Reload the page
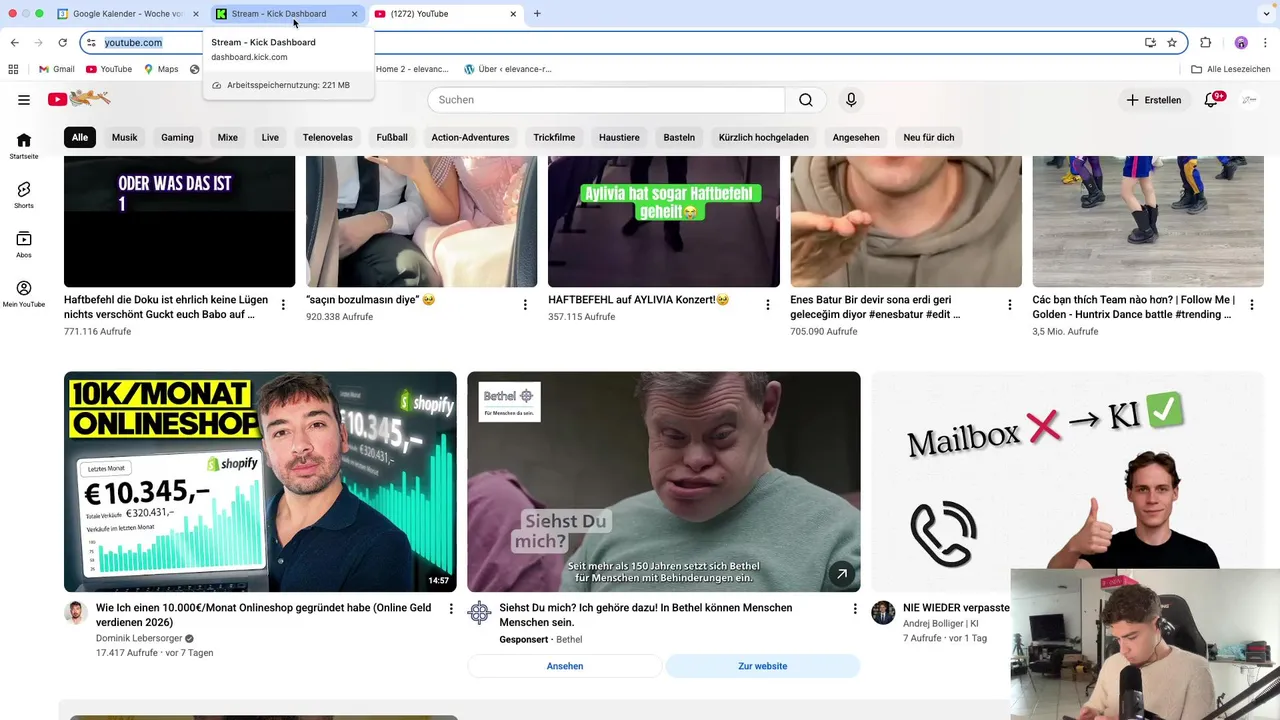Screen dimensions: 1280x720 (x=62, y=43)
